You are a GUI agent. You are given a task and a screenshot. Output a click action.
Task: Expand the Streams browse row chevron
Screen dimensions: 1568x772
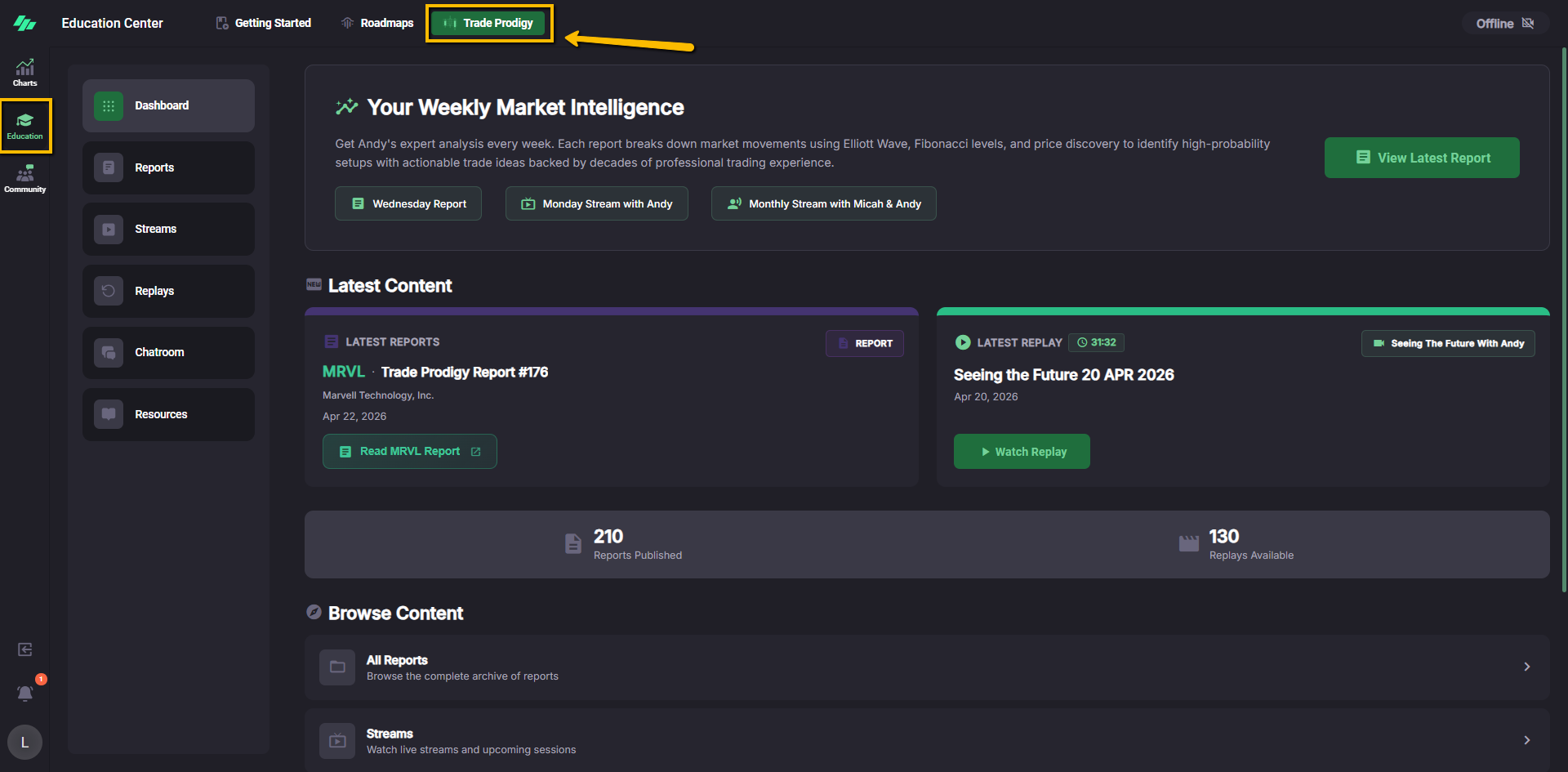click(1526, 740)
